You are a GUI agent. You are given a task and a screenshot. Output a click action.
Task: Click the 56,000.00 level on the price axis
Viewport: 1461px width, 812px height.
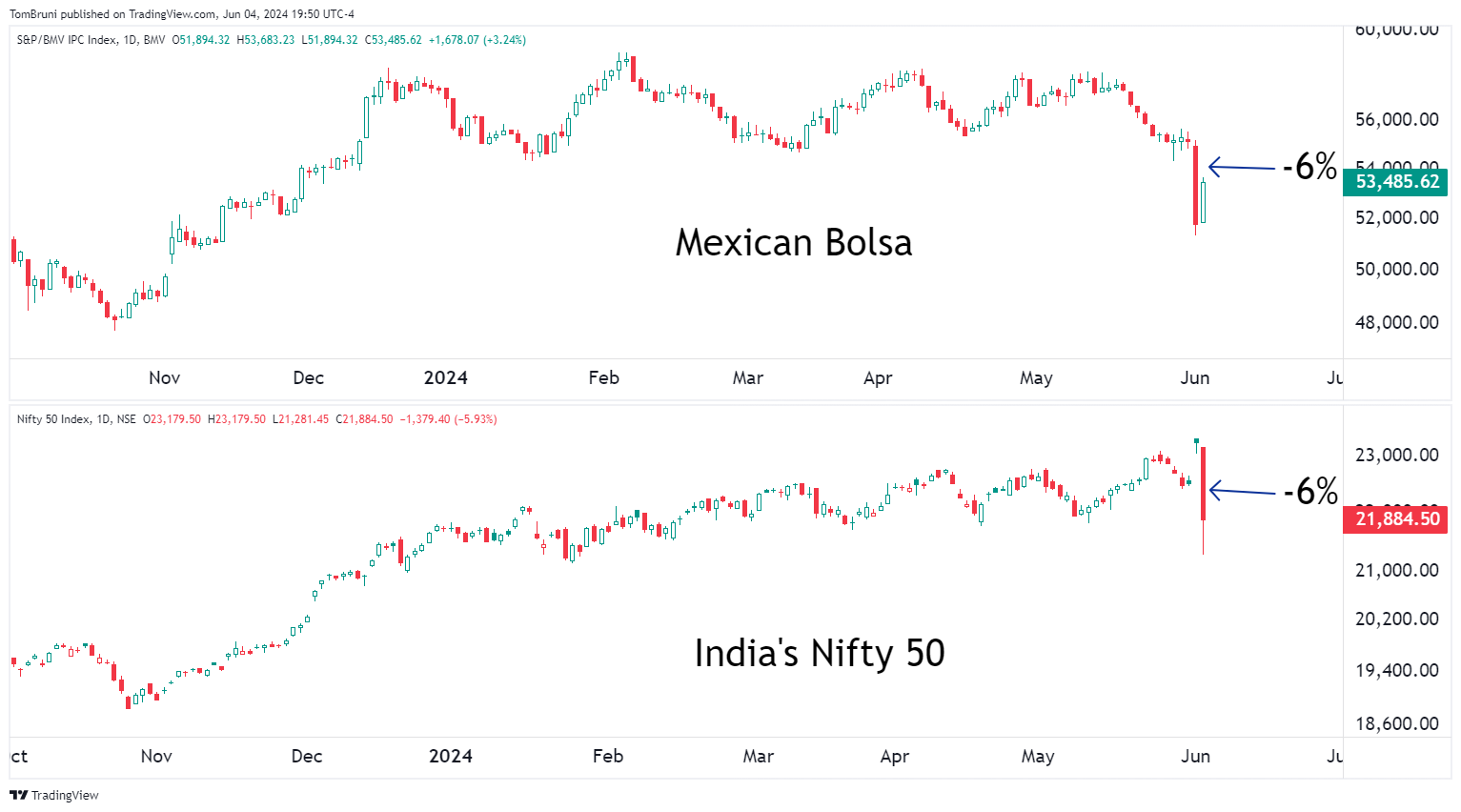[1396, 119]
